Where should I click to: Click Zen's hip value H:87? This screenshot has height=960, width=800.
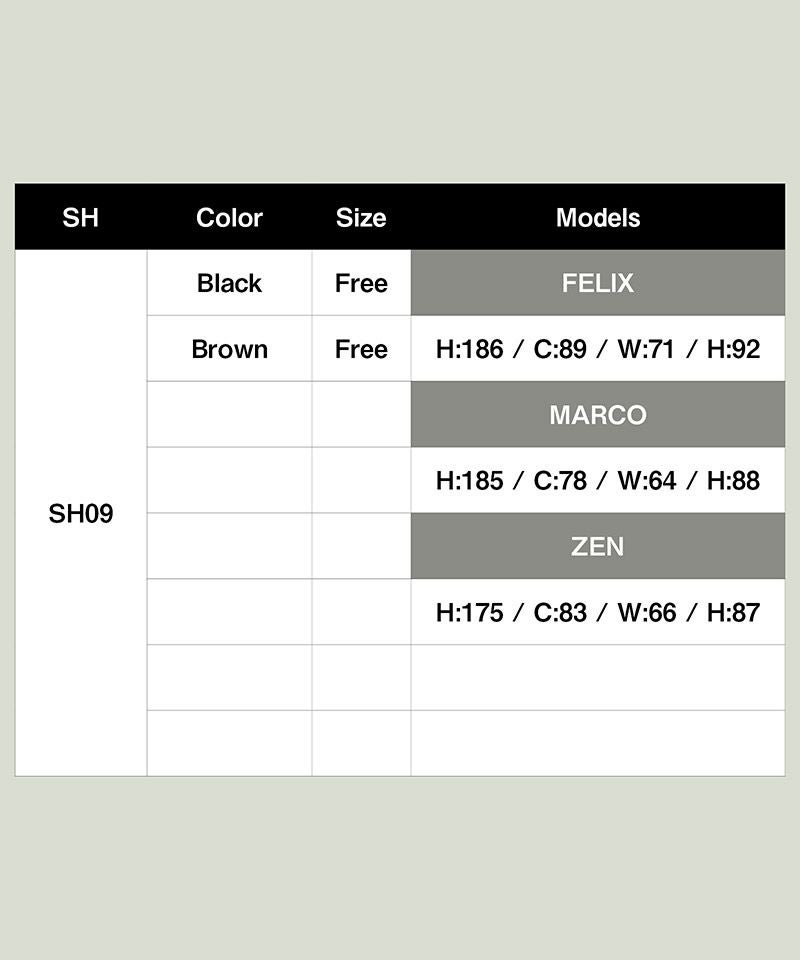[733, 612]
